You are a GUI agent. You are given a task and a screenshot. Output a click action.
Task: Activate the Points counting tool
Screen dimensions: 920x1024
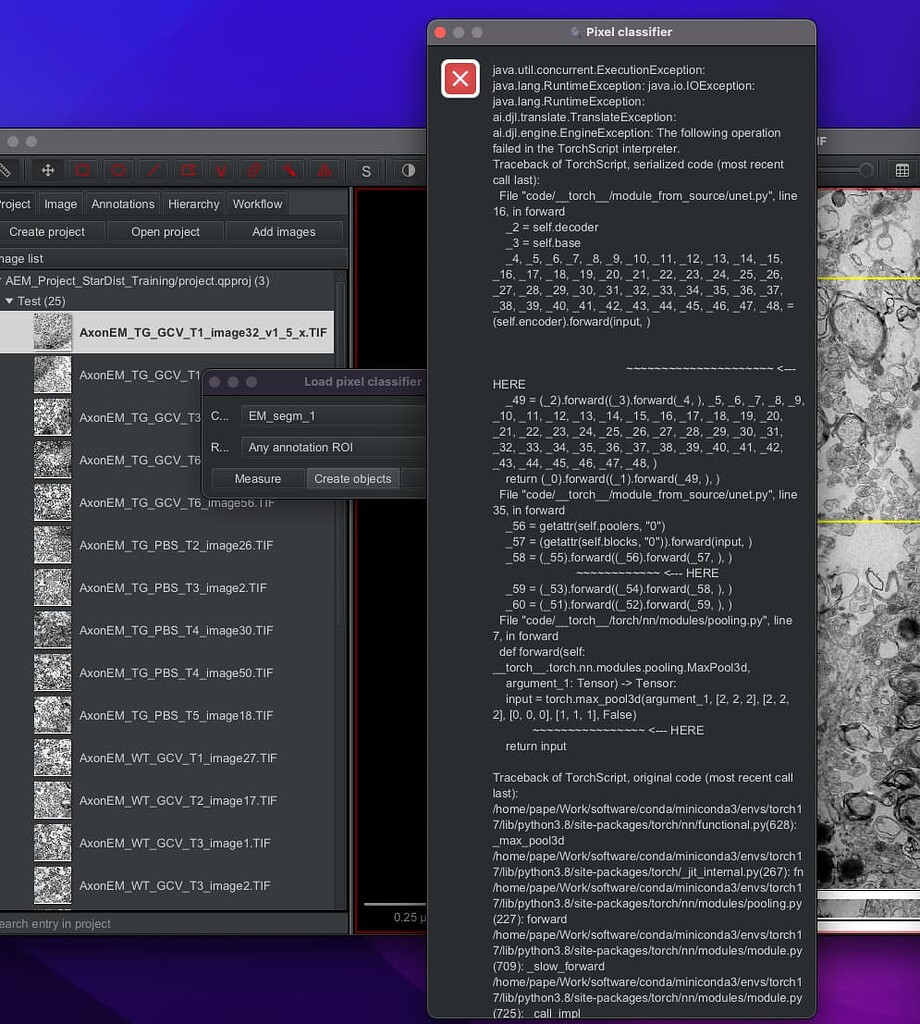[325, 170]
